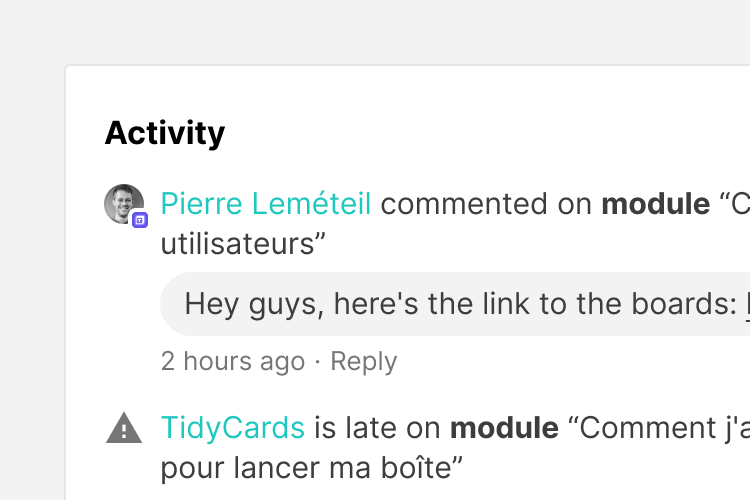Click the "2 hours ago" timestamp
The image size is (750, 500).
click(x=232, y=361)
